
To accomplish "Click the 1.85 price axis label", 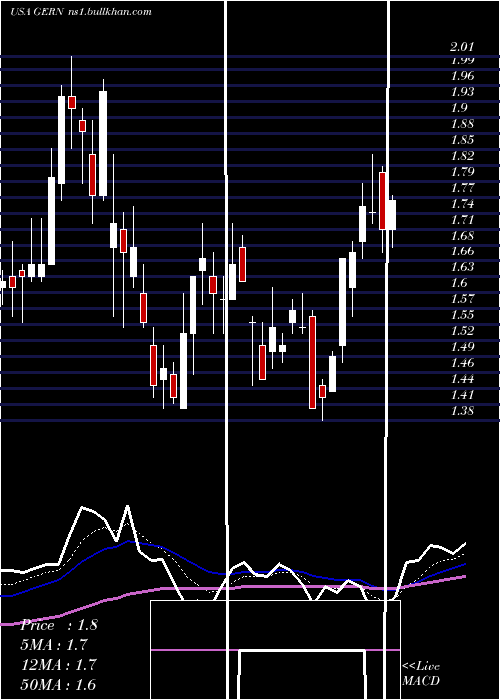I will pyautogui.click(x=462, y=140).
